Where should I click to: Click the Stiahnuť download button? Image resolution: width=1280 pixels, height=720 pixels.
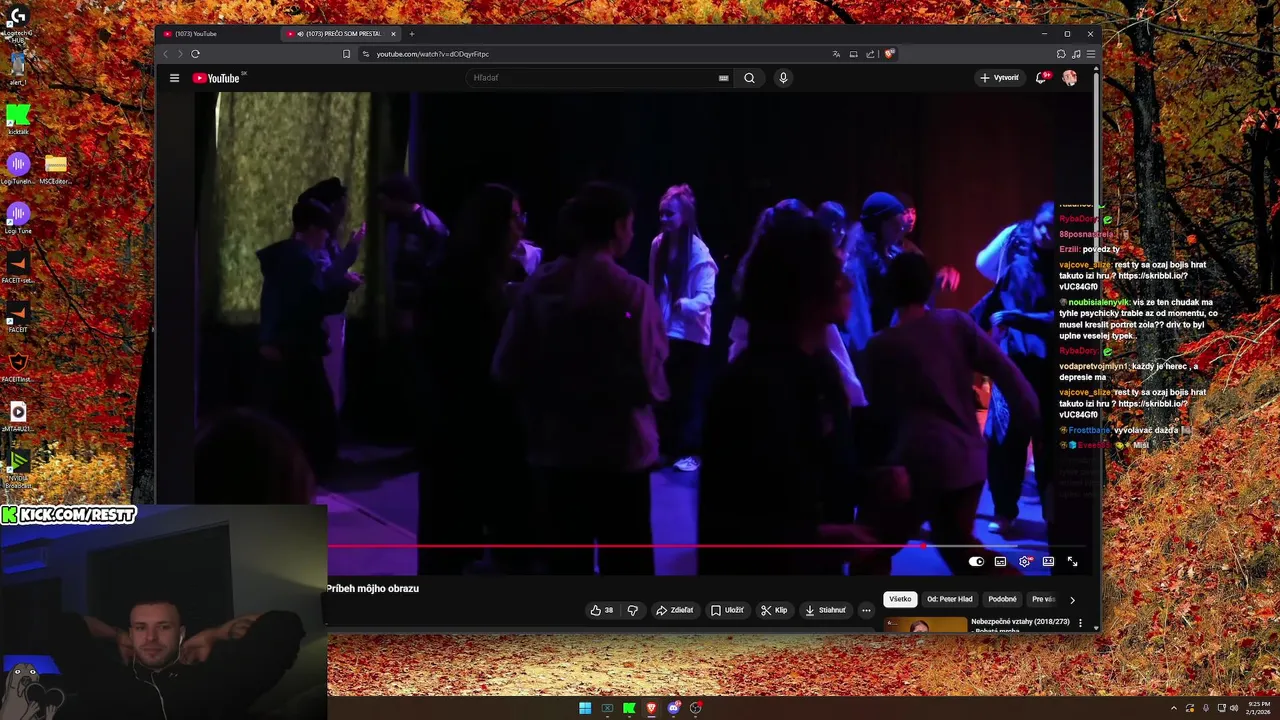[825, 610]
